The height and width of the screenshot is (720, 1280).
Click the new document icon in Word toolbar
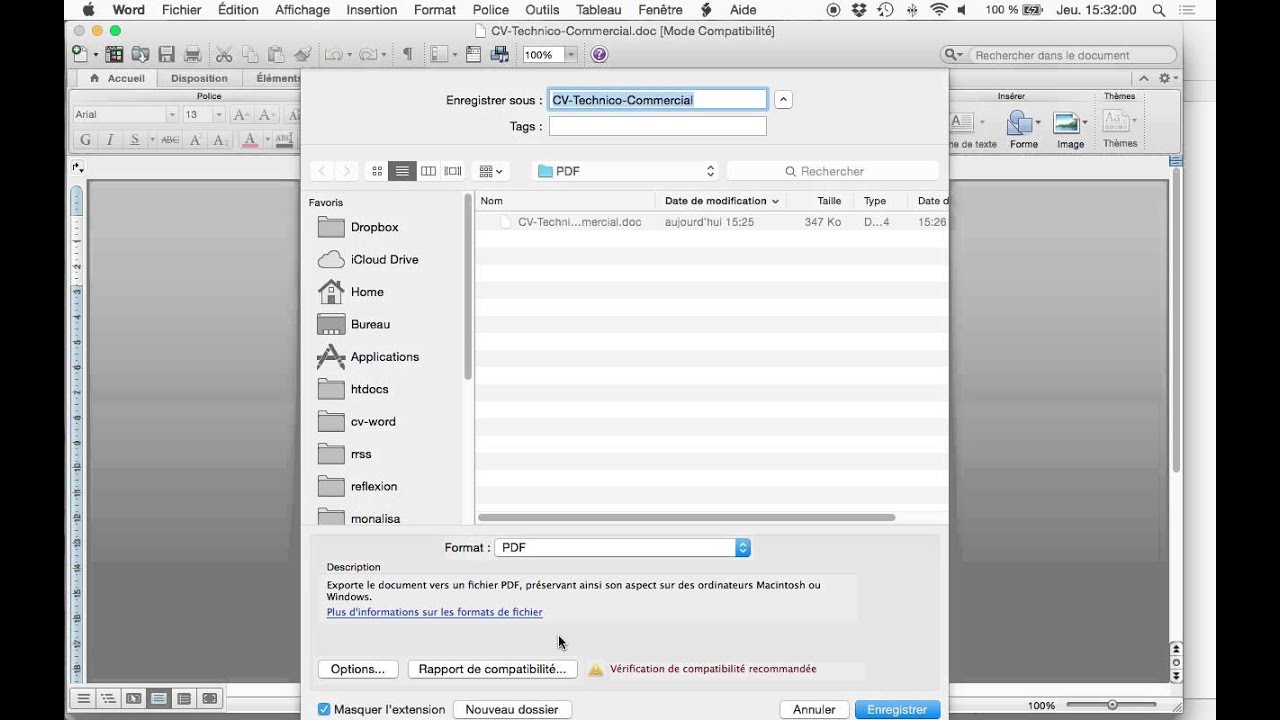[x=80, y=54]
